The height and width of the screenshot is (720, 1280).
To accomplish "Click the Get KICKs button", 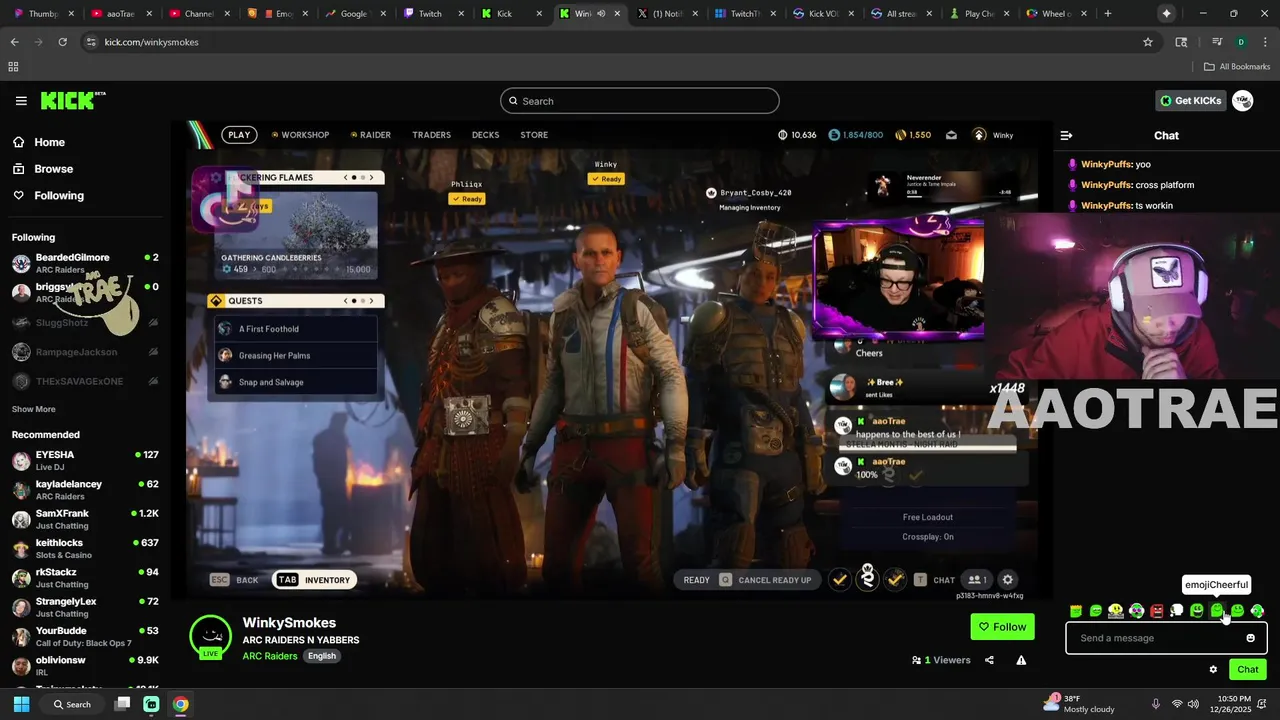I will click(1190, 101).
